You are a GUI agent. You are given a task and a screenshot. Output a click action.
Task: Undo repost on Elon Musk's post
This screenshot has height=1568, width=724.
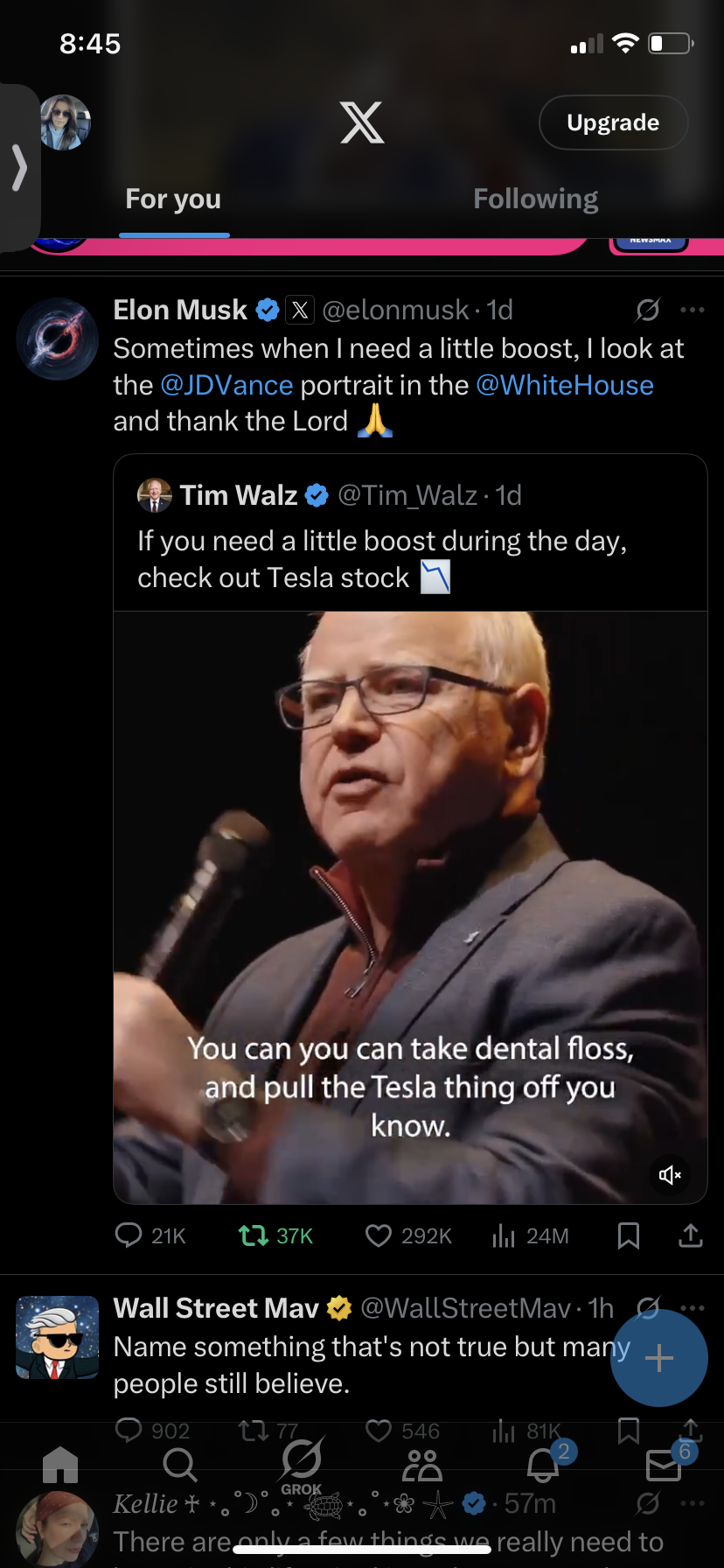(x=254, y=1235)
